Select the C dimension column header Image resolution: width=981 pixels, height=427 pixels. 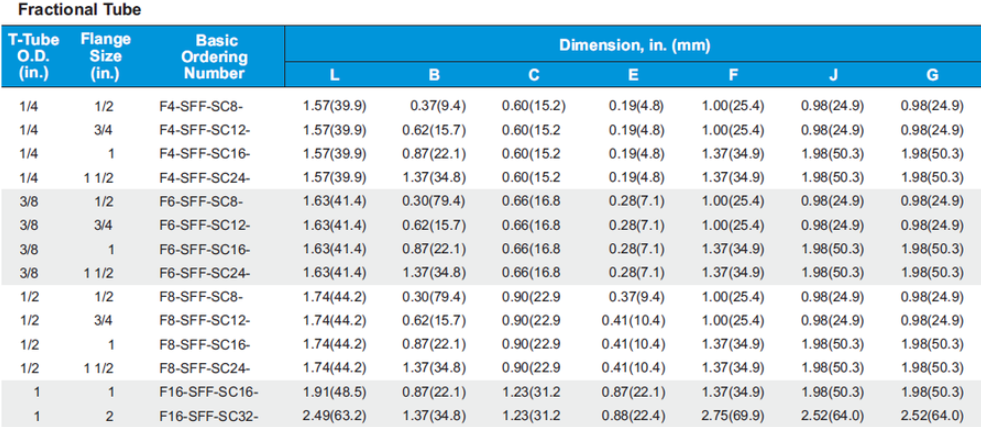pyautogui.click(x=534, y=75)
